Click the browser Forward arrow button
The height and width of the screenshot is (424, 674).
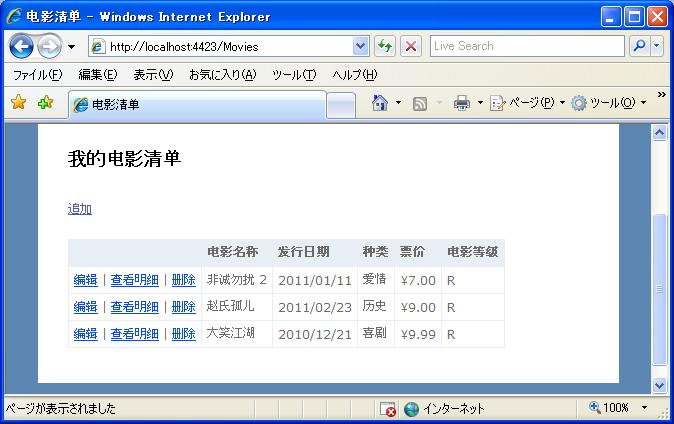pos(49,46)
